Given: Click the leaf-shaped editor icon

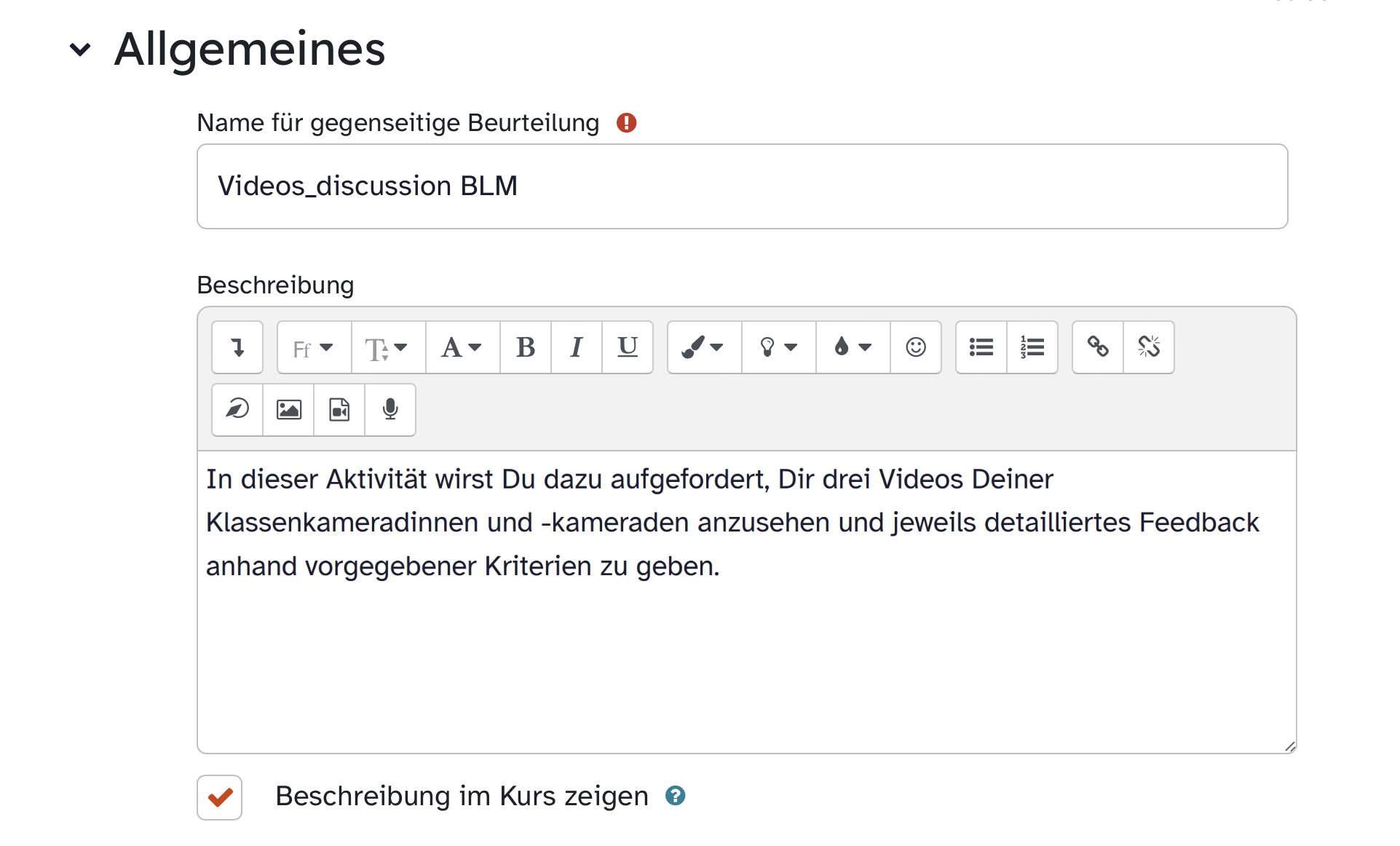Looking at the screenshot, I should [x=237, y=410].
